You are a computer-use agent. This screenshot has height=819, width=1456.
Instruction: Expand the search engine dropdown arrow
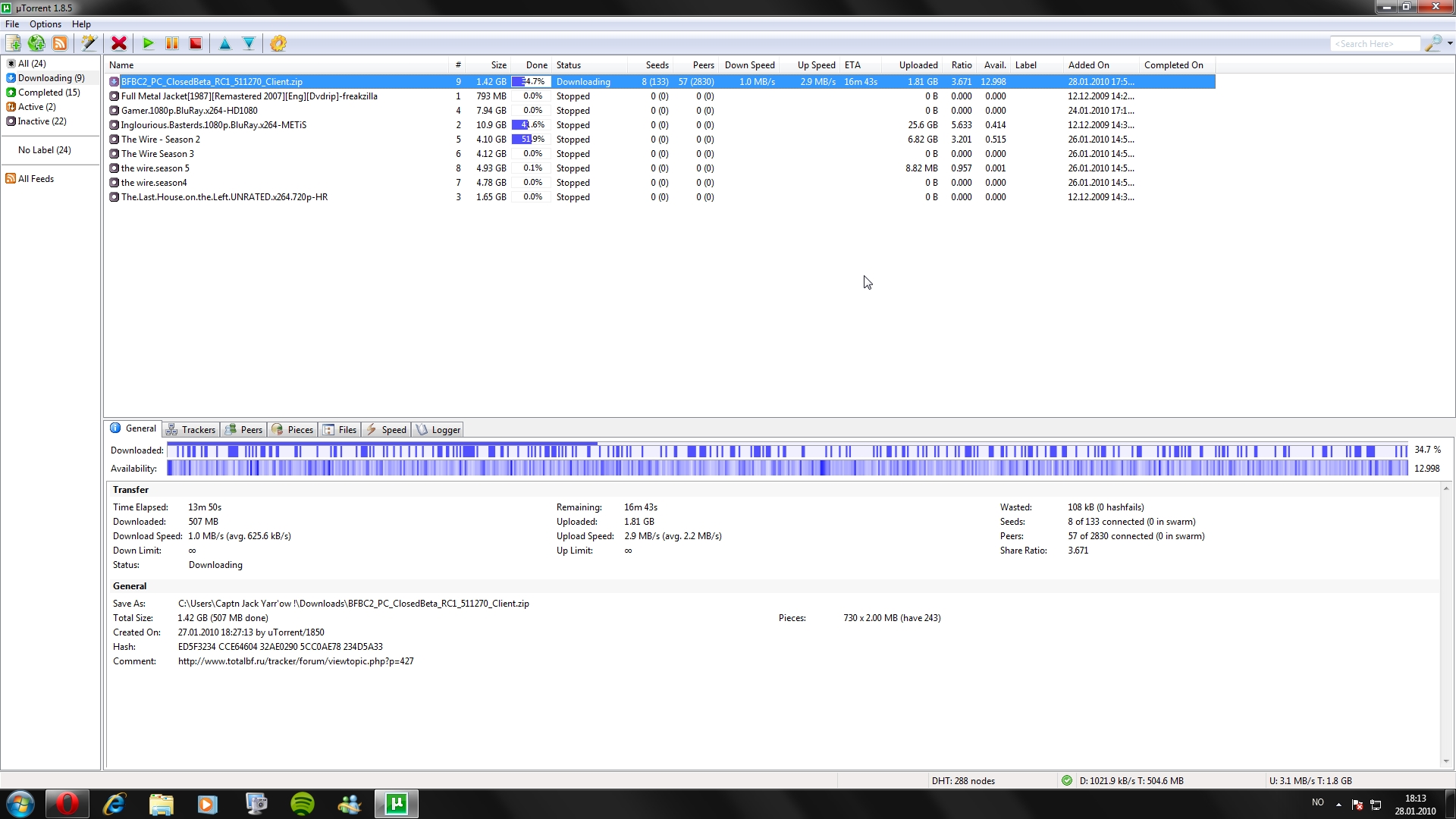coord(1450,43)
